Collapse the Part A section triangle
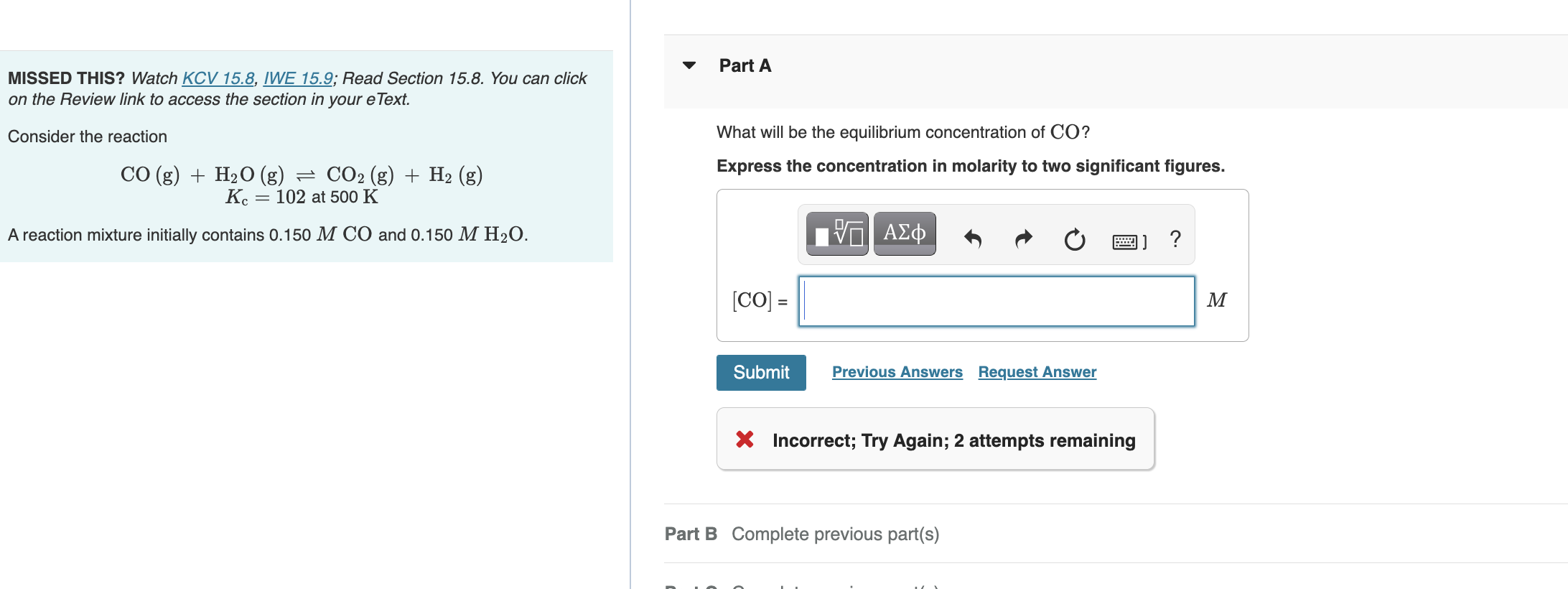Viewport: 1568px width, 589px height. point(689,65)
